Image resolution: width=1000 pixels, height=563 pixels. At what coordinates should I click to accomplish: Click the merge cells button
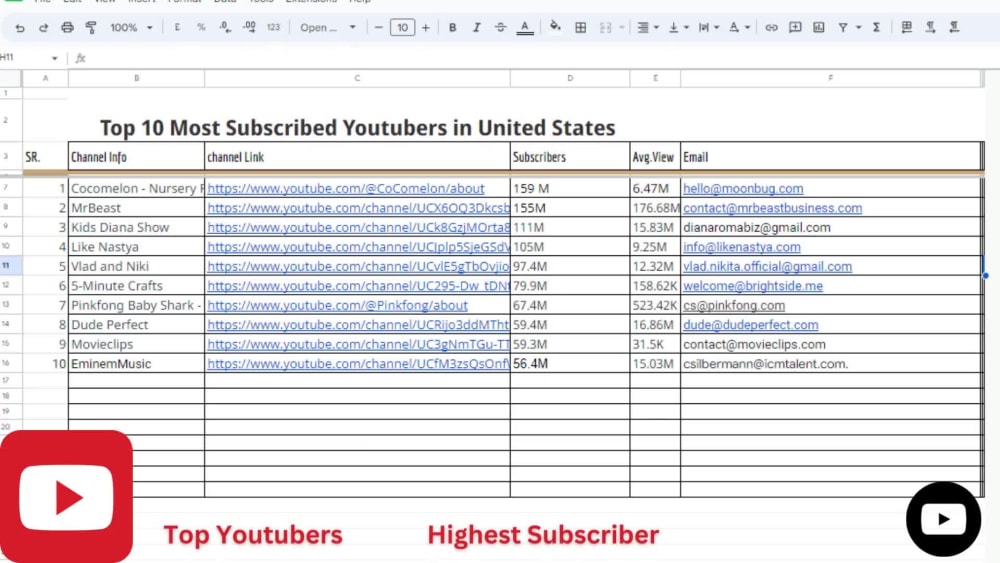(605, 27)
